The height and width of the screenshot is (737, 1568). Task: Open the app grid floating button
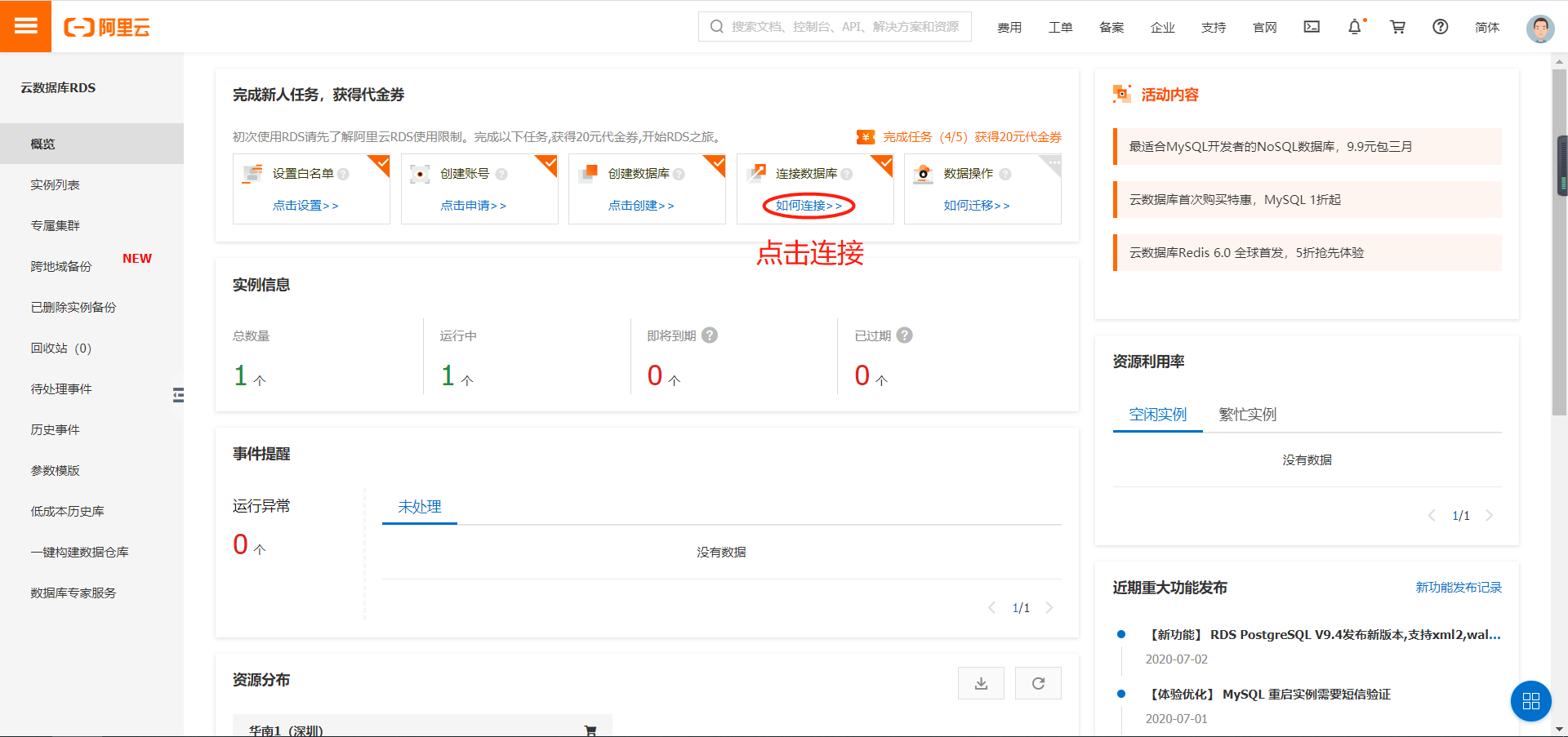coord(1530,700)
